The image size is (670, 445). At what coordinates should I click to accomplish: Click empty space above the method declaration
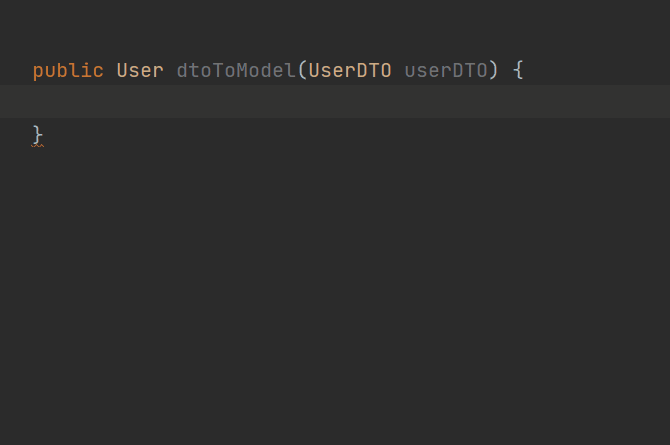click(x=335, y=28)
